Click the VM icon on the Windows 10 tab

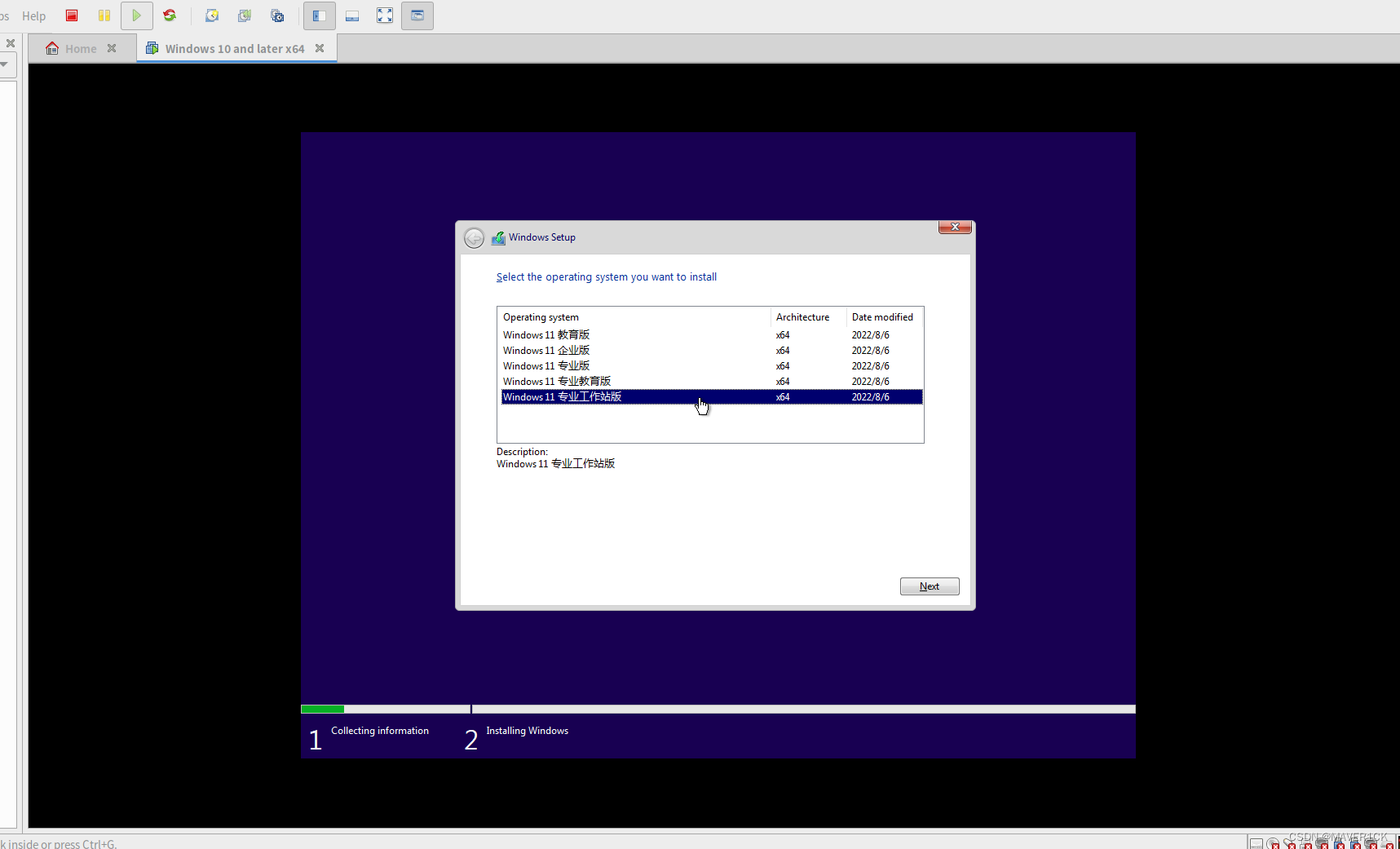[152, 48]
